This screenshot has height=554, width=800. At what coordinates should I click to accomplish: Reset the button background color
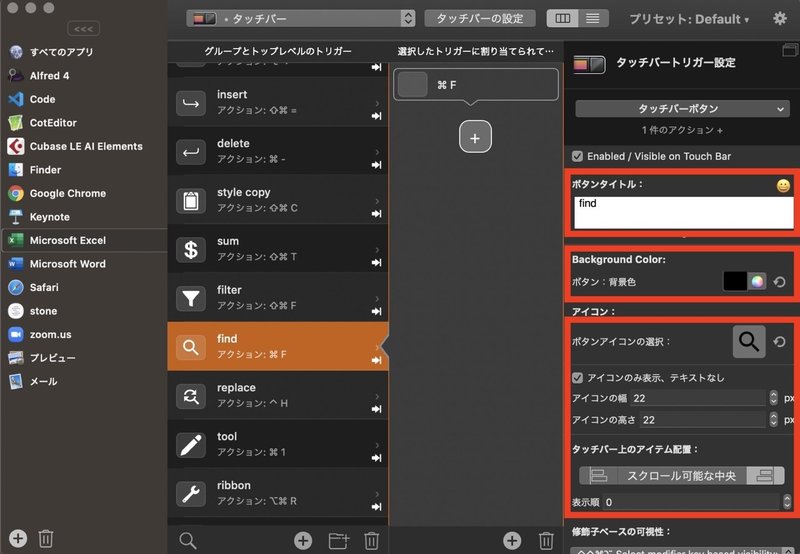pyautogui.click(x=780, y=282)
